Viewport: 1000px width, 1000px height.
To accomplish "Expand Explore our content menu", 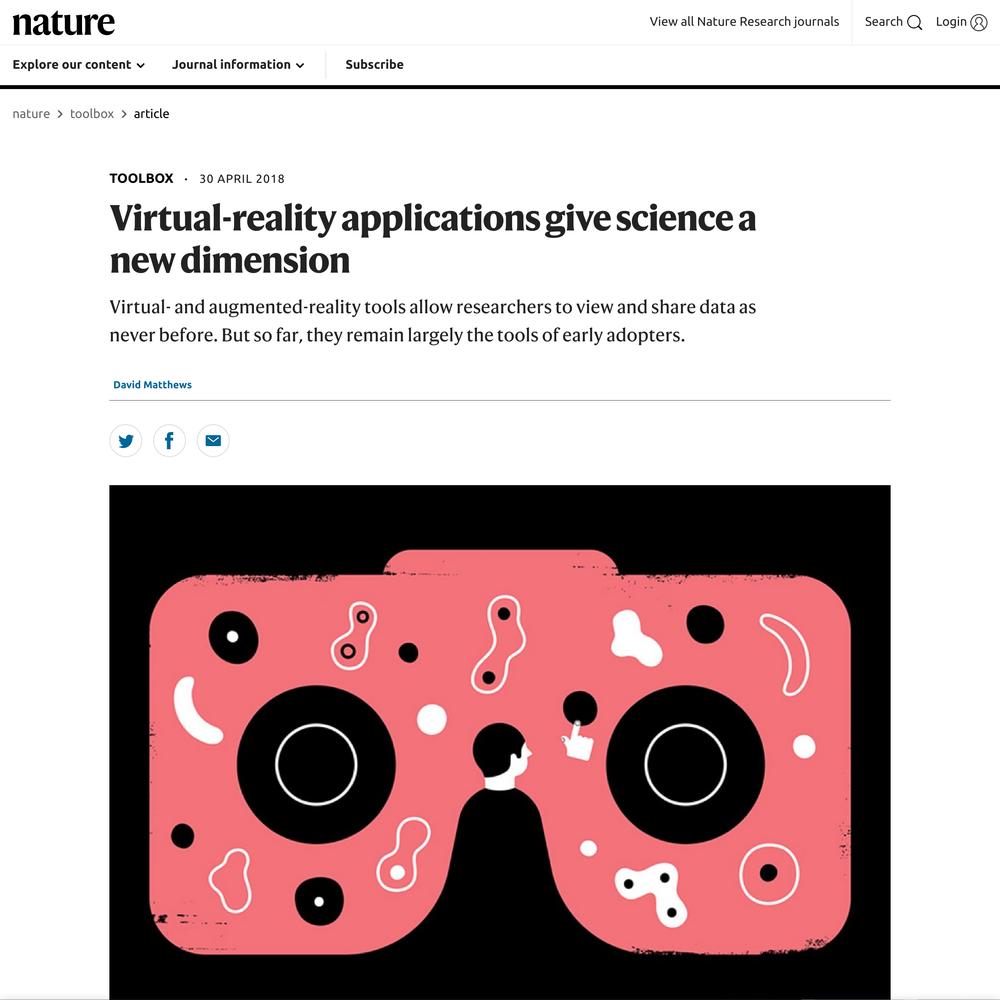I will 78,64.
